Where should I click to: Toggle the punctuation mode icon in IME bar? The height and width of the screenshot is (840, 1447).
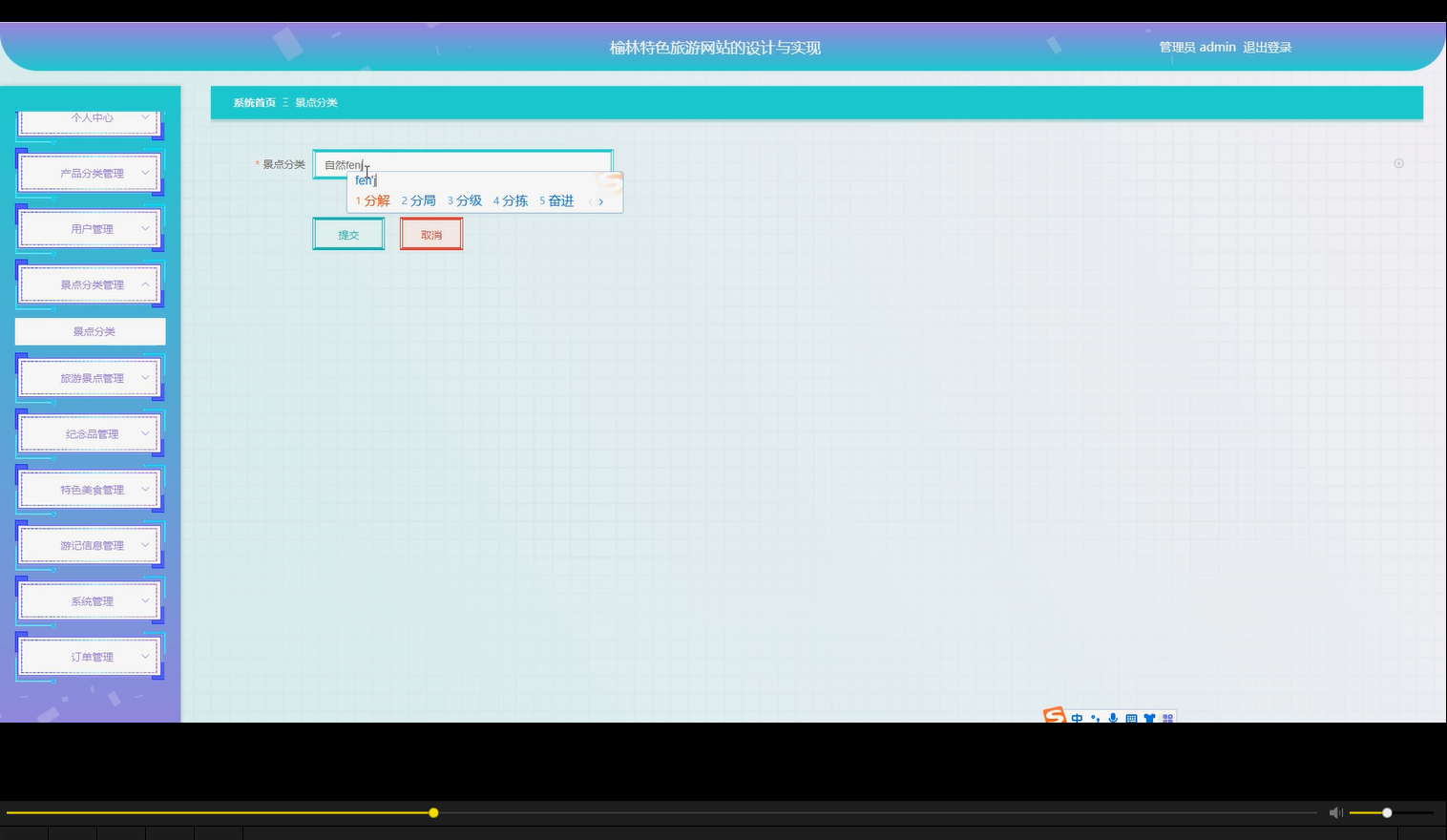coord(1095,718)
